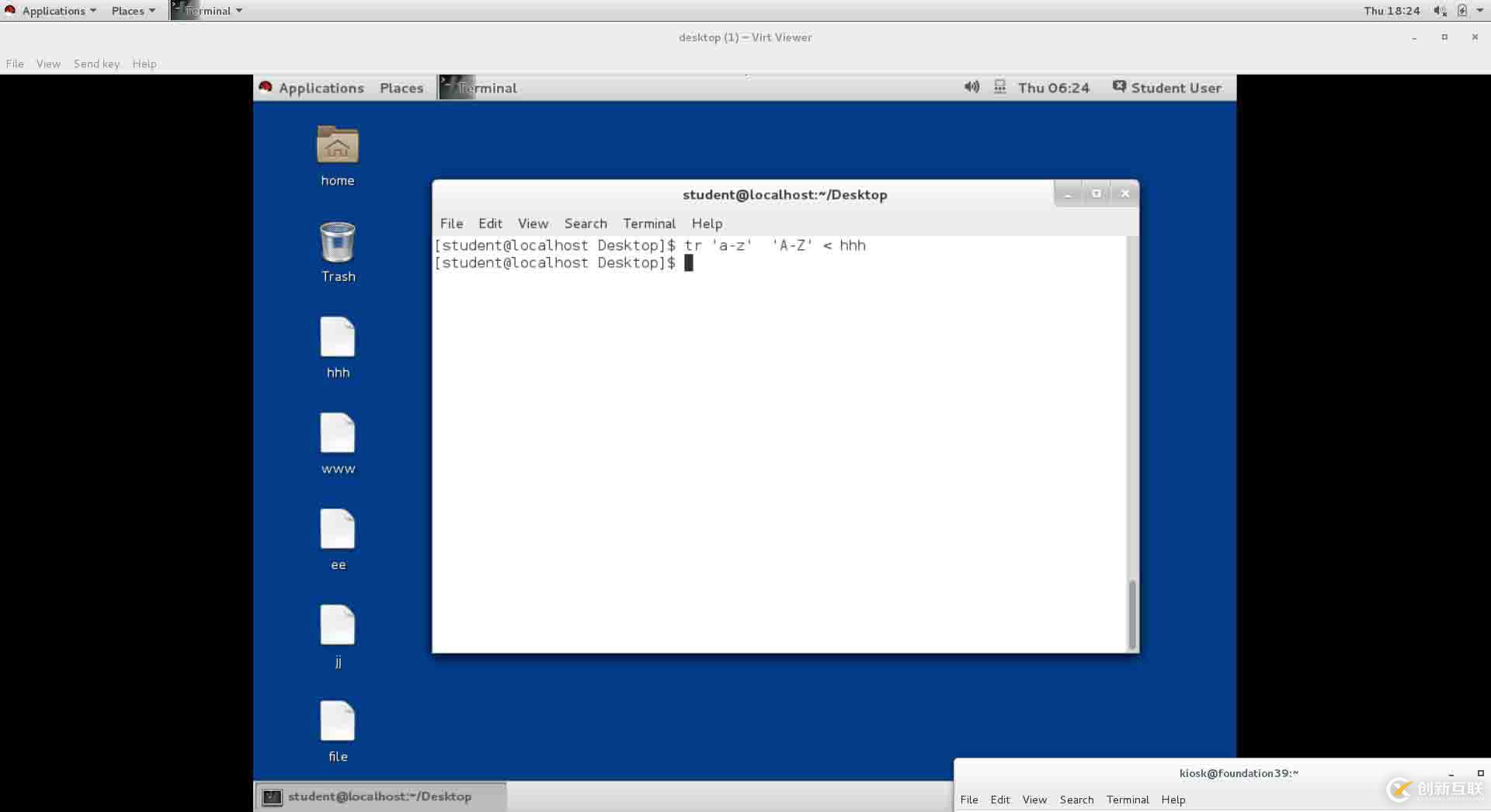Select the hhh file icon on desktop

tap(337, 338)
